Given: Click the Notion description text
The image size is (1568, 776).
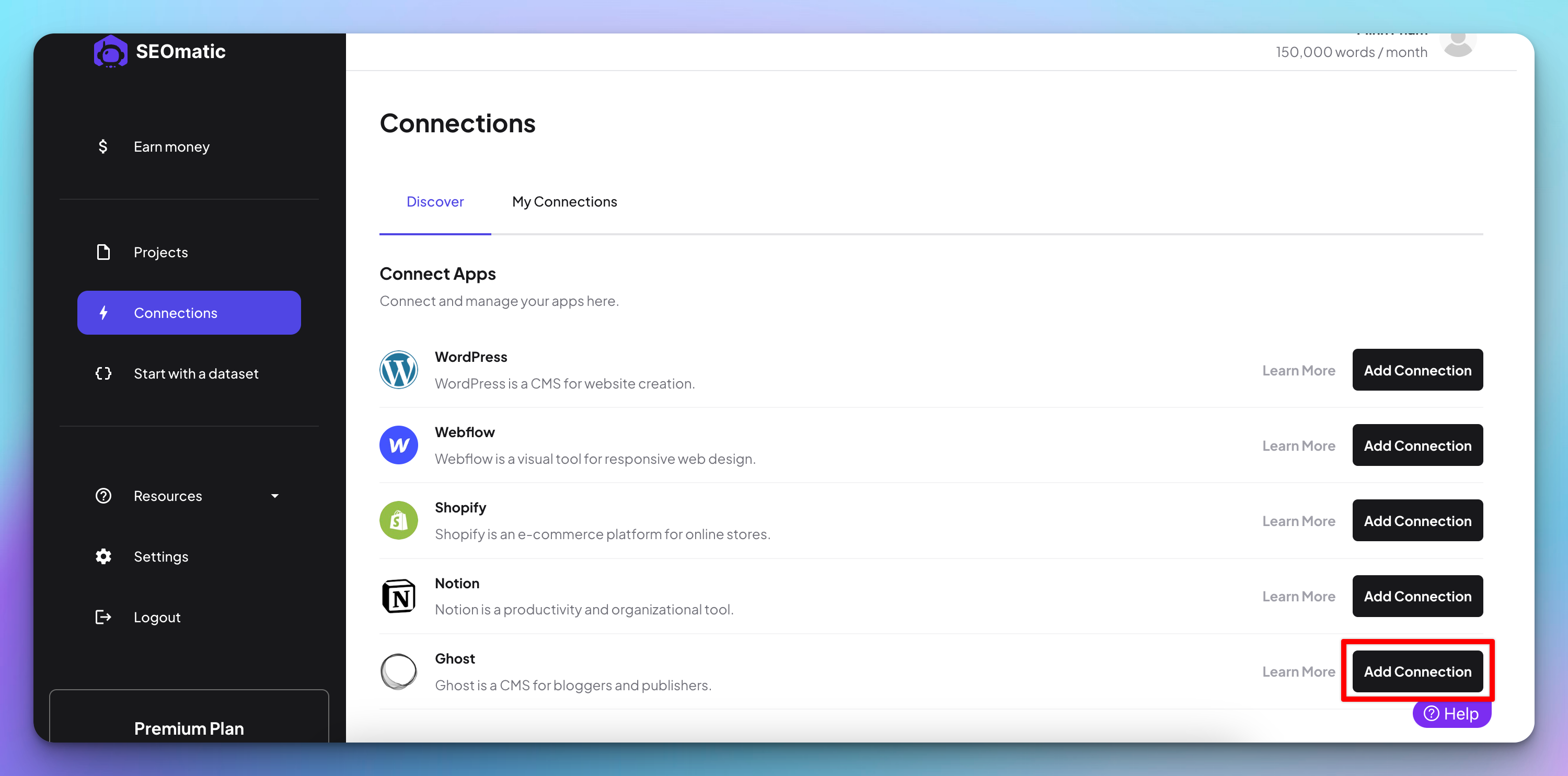Looking at the screenshot, I should (x=584, y=610).
